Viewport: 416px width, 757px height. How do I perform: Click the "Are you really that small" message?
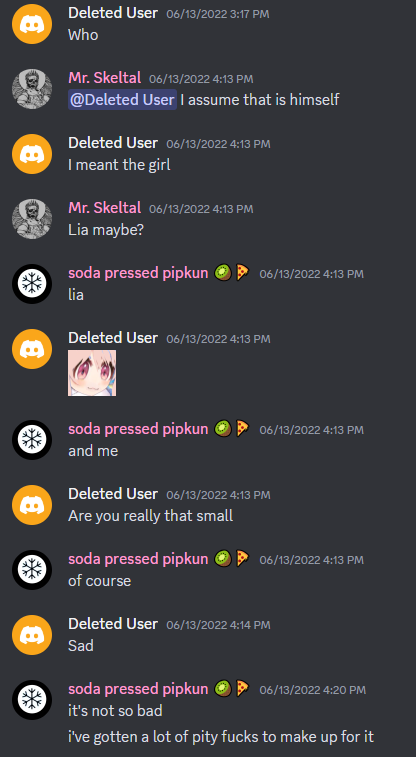151,516
